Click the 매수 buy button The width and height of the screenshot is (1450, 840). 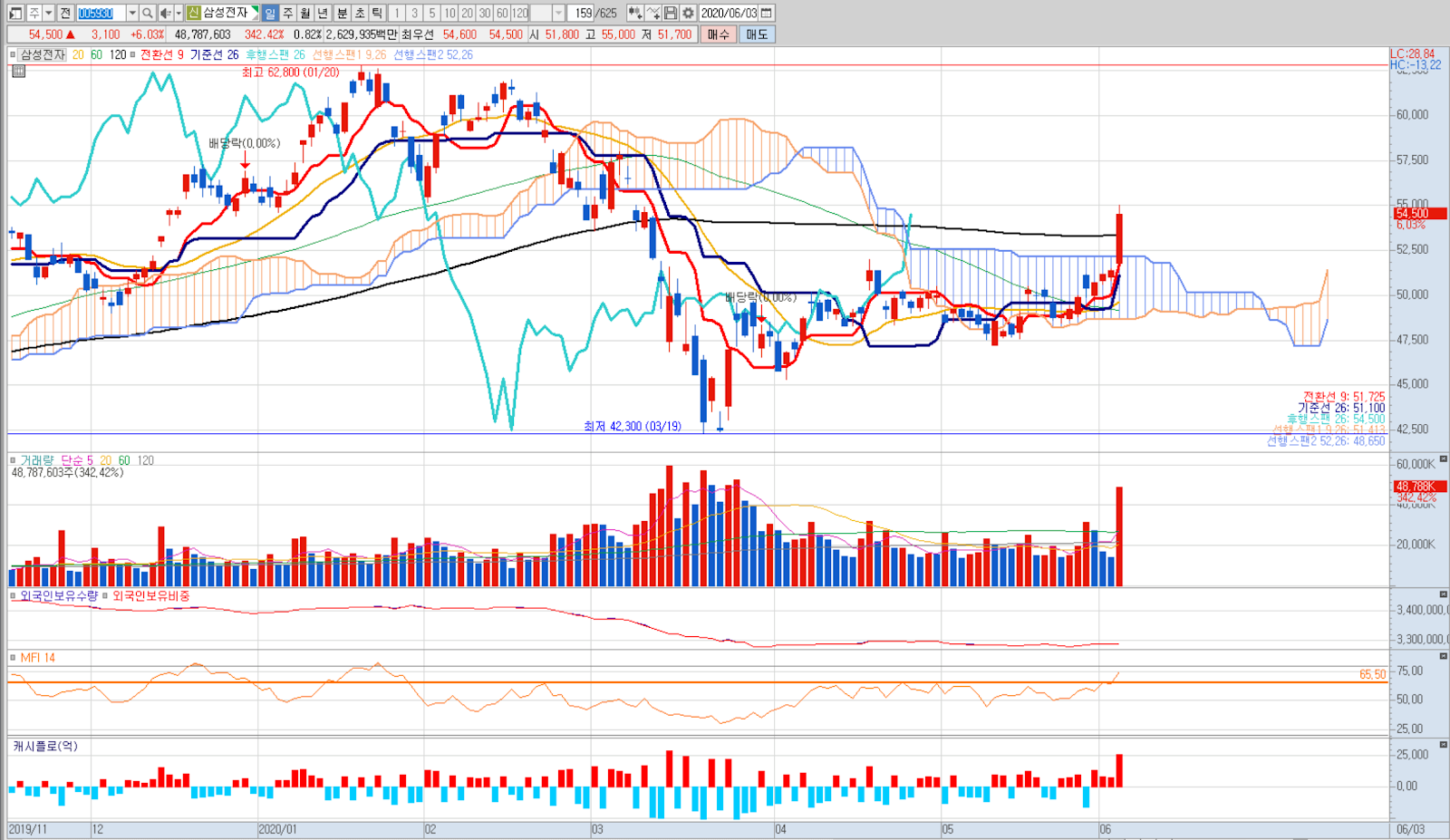(x=718, y=34)
